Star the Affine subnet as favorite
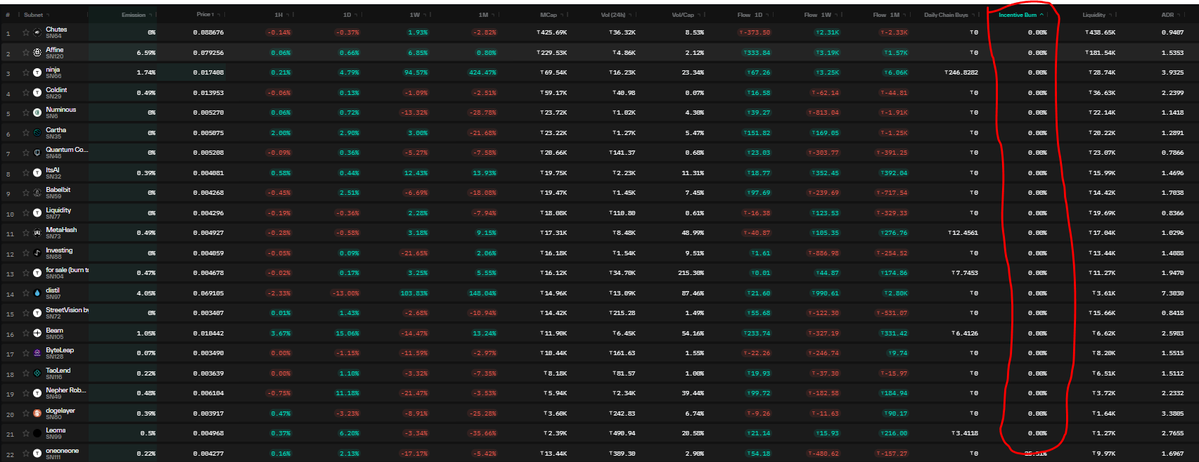 [26, 52]
